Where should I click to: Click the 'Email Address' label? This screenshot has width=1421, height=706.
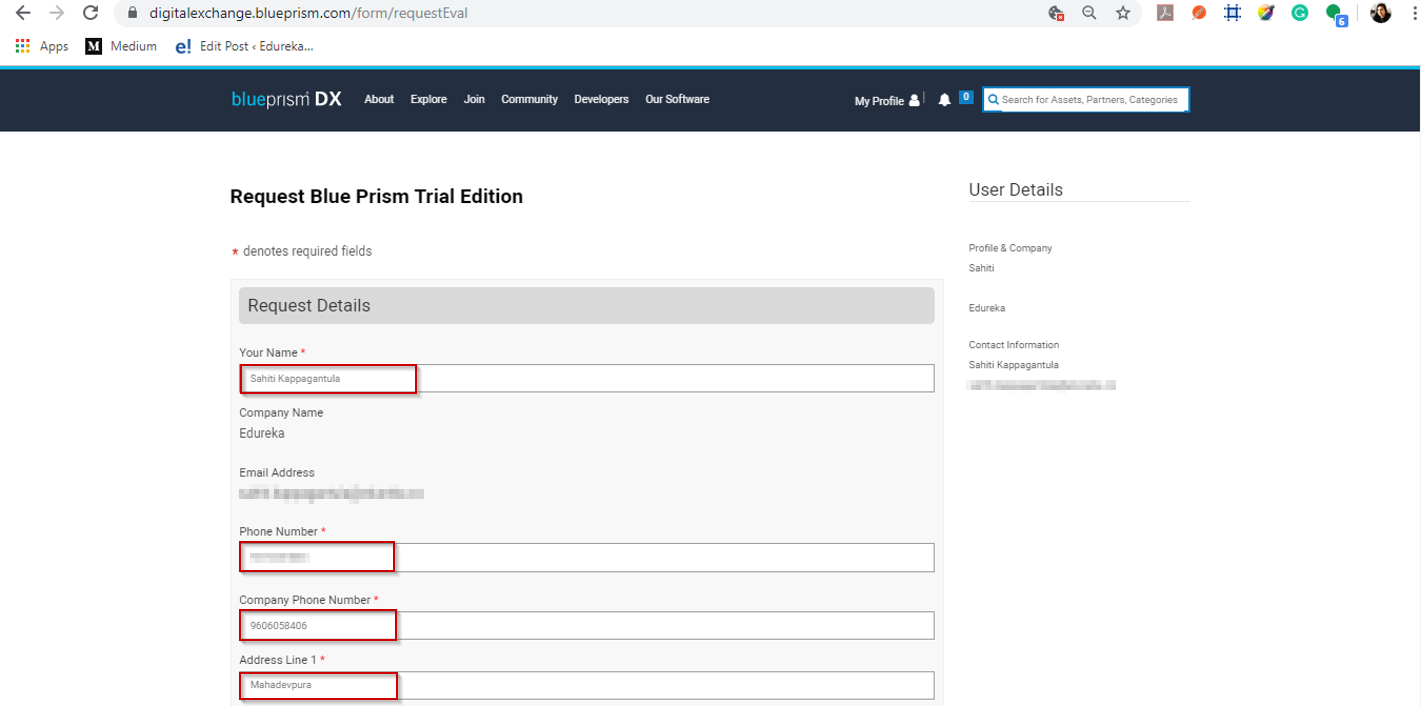coord(277,472)
